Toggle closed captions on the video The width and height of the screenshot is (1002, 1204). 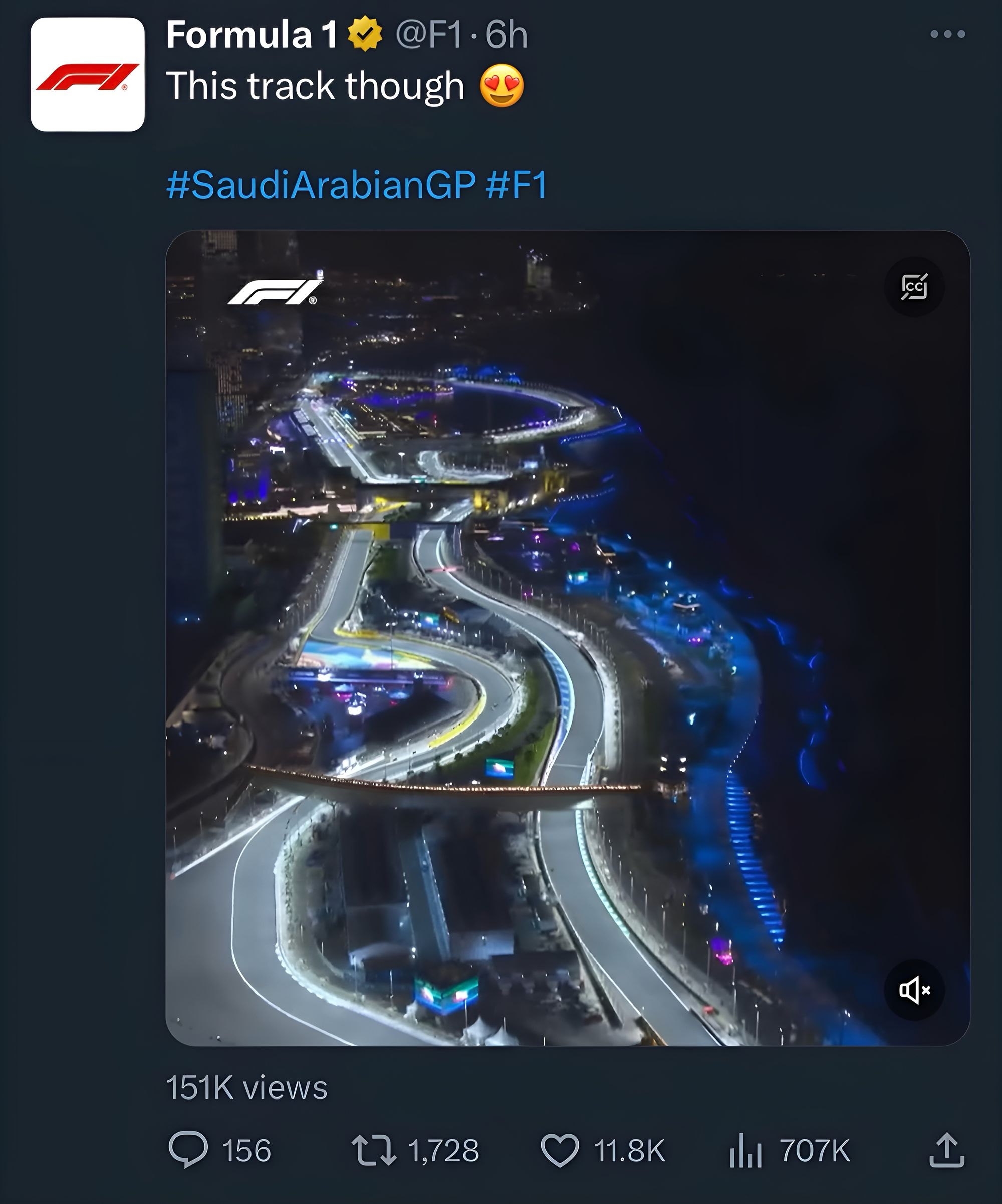[x=914, y=287]
